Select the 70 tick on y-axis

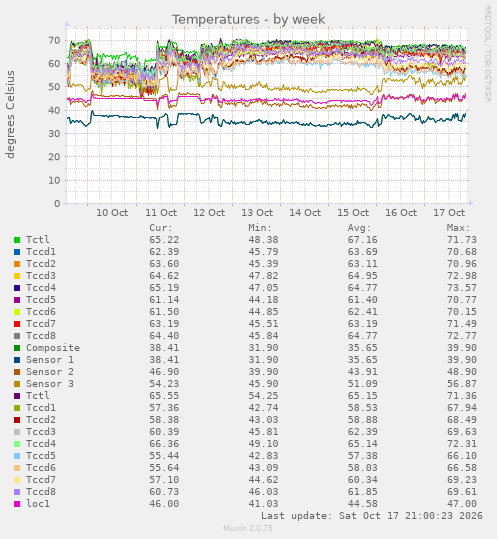54,41
